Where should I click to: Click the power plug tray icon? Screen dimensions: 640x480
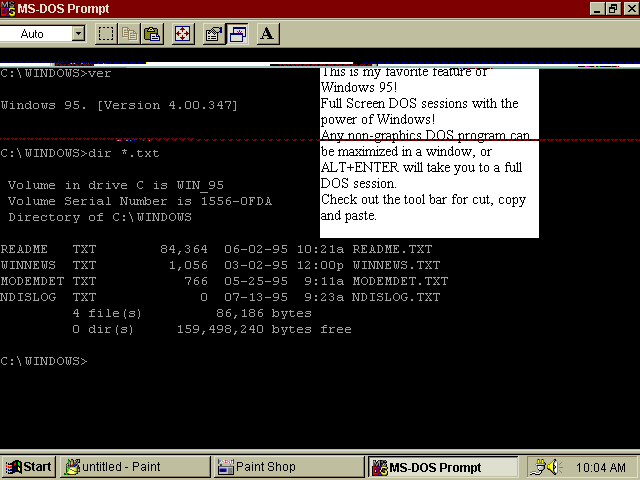pyautogui.click(x=539, y=467)
